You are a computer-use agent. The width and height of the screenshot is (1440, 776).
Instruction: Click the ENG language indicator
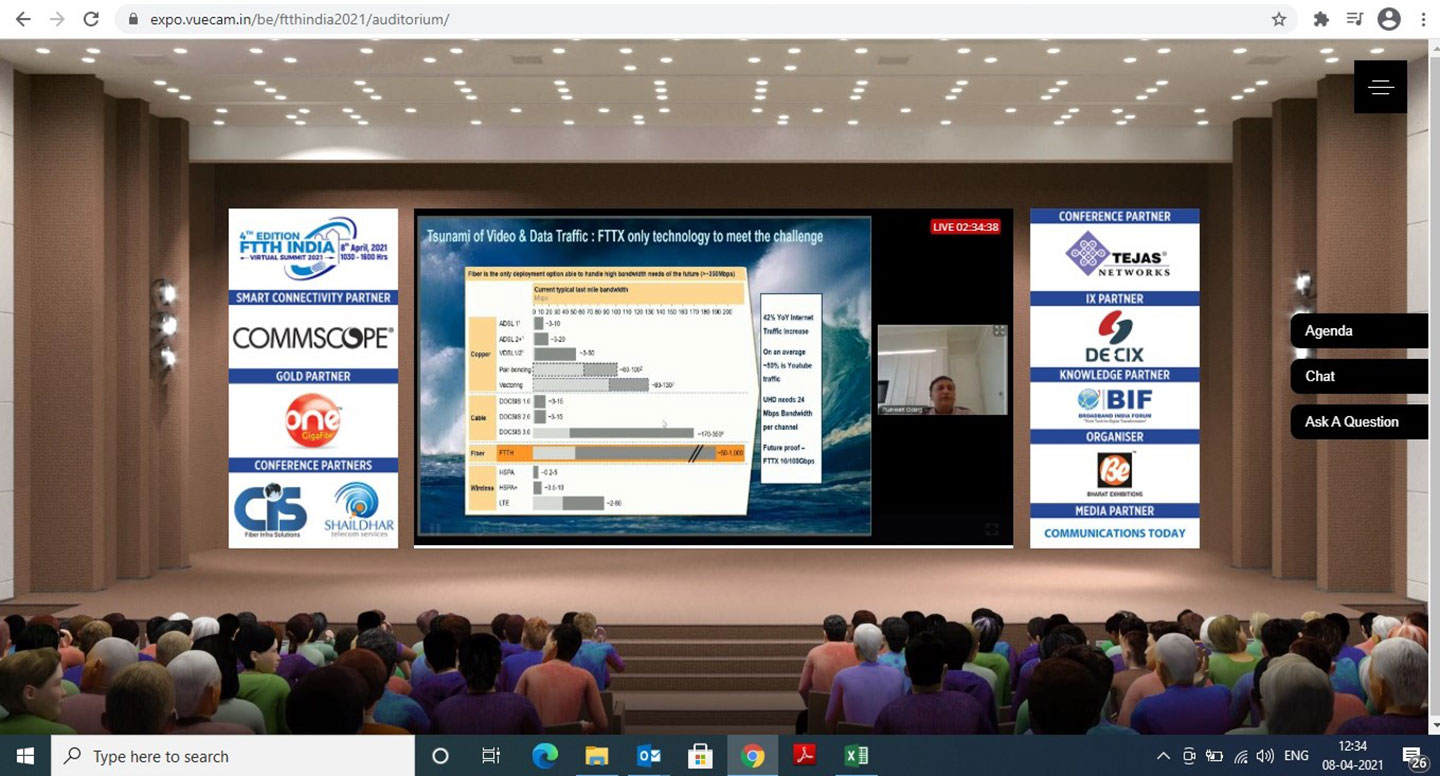[1296, 756]
